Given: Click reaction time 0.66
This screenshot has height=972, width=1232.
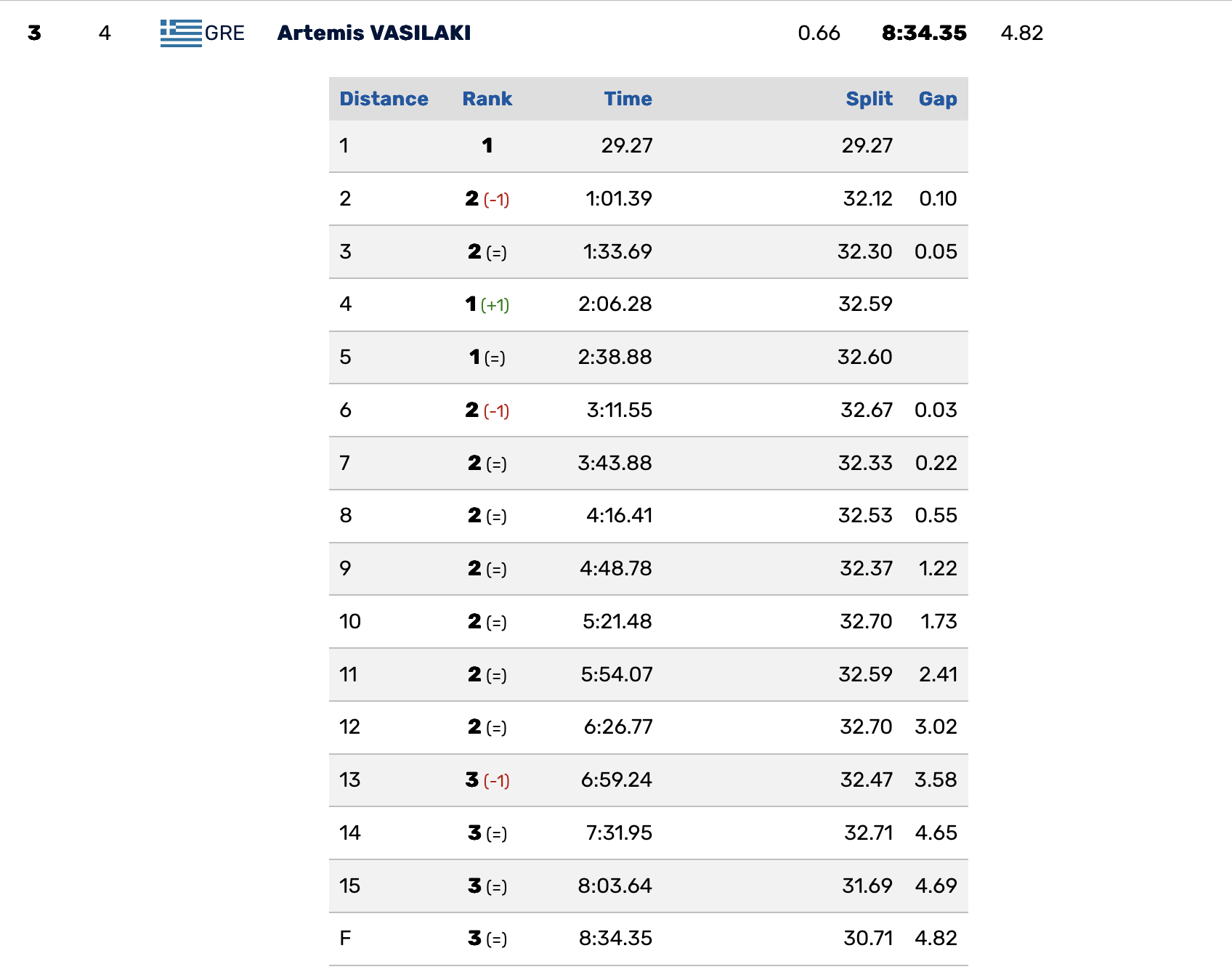Looking at the screenshot, I should click(x=819, y=33).
